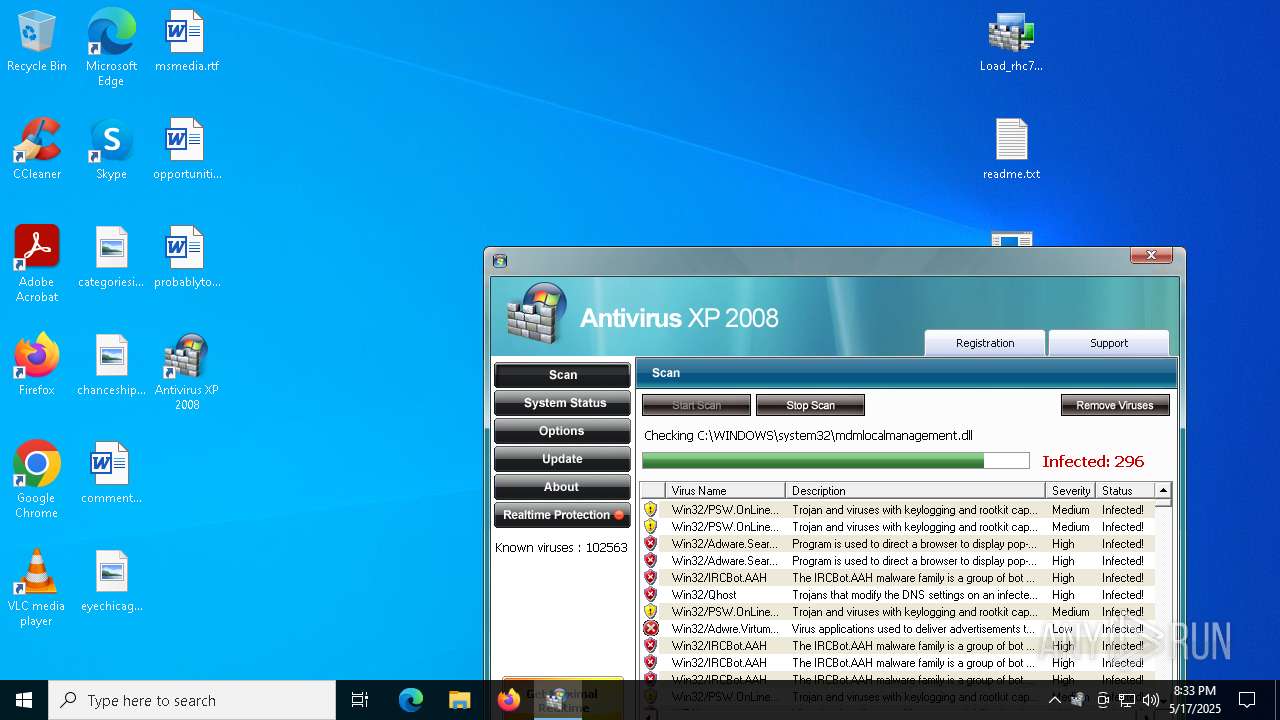Viewport: 1280px width, 720px height.
Task: Click the scan progress bar
Action: (836, 460)
